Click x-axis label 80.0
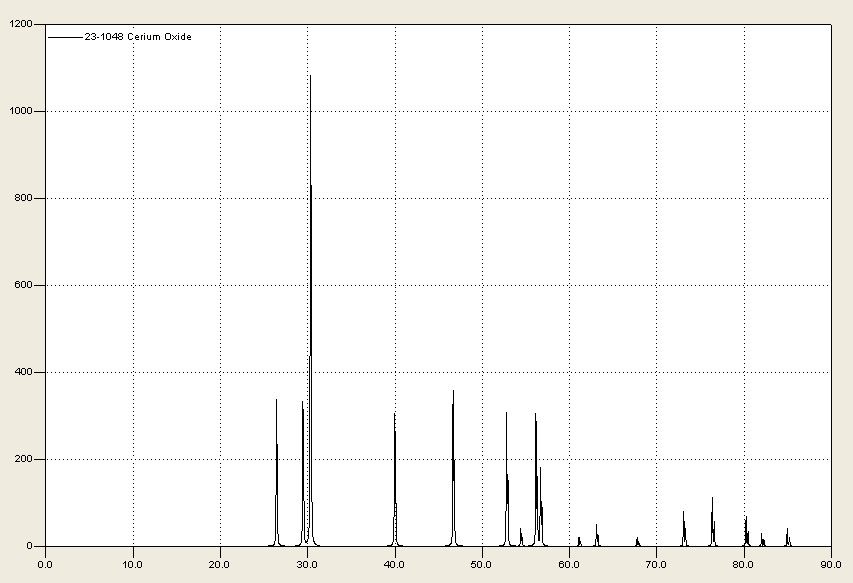Image resolution: width=853 pixels, height=583 pixels. (x=744, y=565)
